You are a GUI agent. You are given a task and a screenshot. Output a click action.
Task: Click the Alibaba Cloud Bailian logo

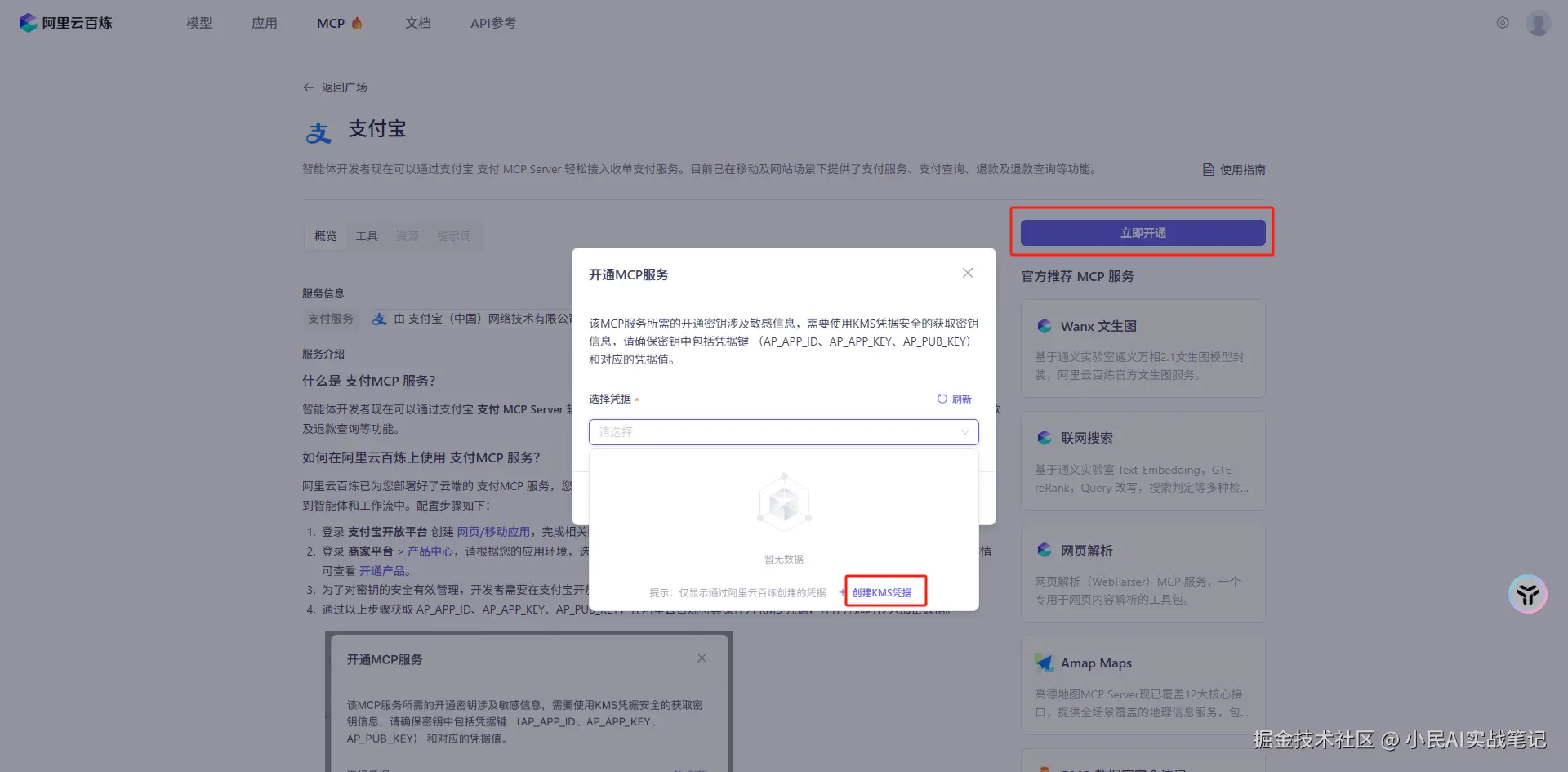65,23
